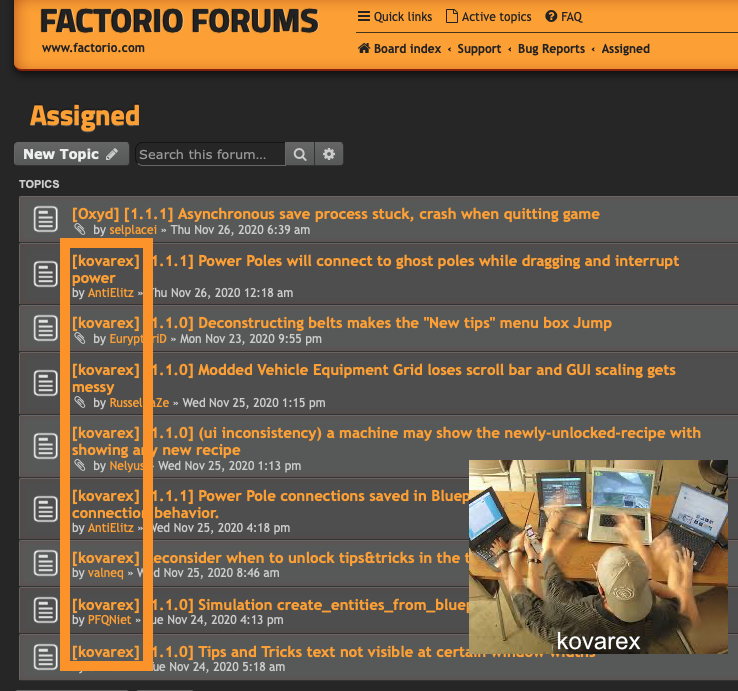This screenshot has width=738, height=691.
Task: Open Modded Vehicle Equipment Grid topic
Action: [374, 378]
